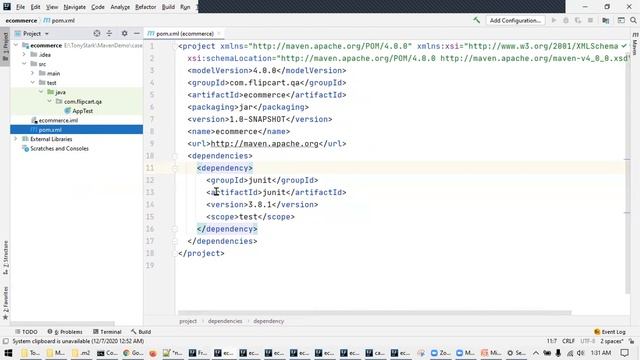Click Collapse All icon in Project panel
The width and height of the screenshot is (640, 360).
109,33
